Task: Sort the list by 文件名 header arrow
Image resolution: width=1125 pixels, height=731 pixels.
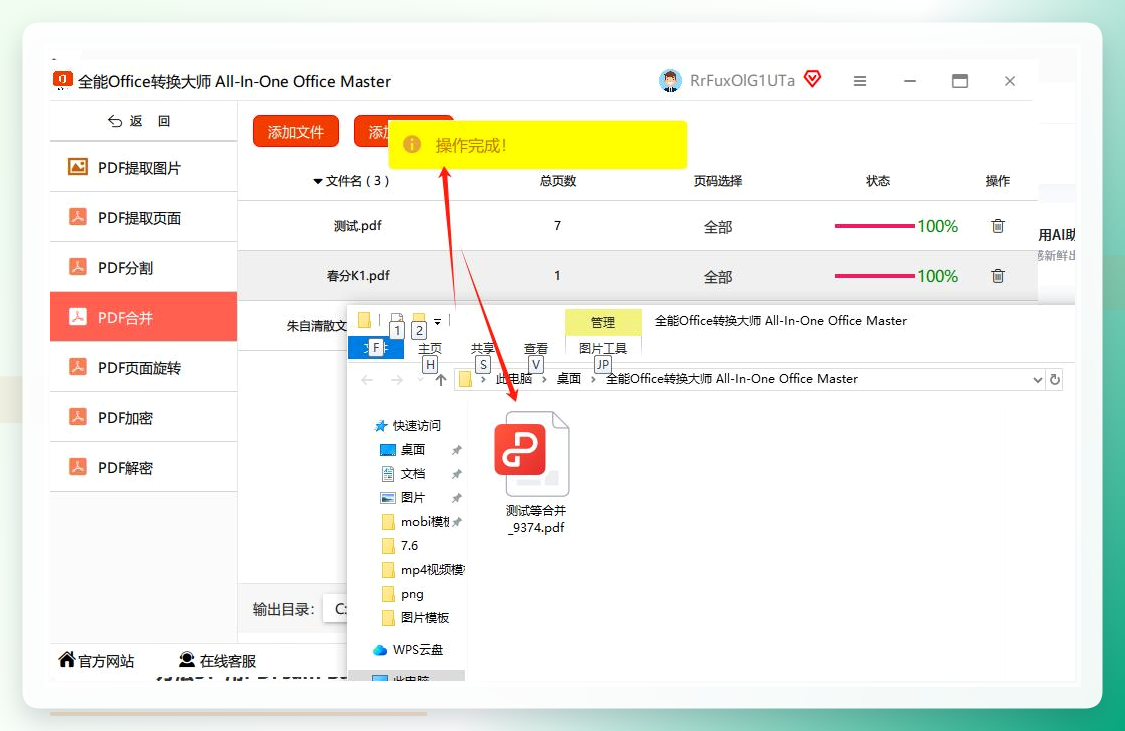Action: click(317, 181)
